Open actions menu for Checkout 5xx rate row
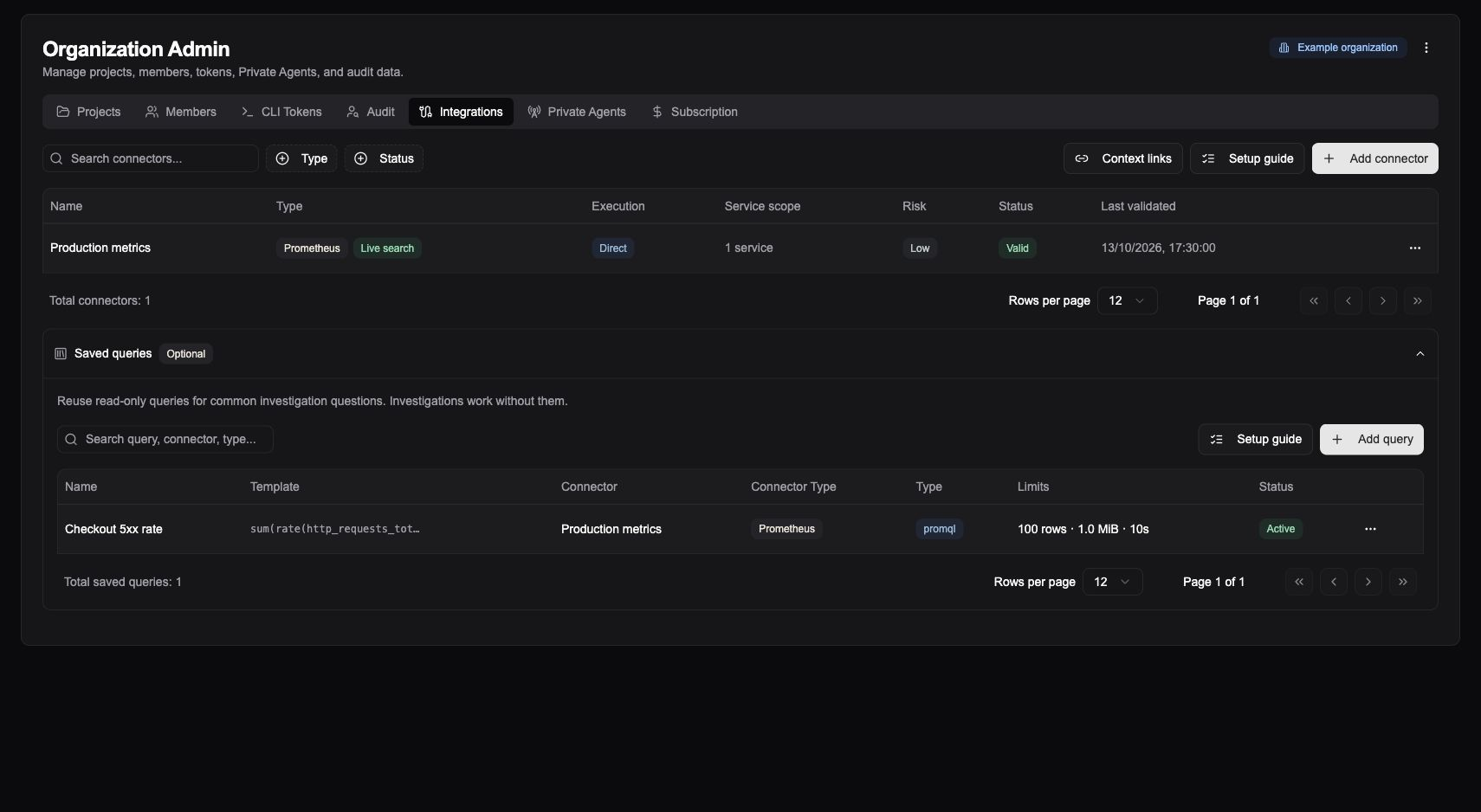1481x812 pixels. (1370, 529)
